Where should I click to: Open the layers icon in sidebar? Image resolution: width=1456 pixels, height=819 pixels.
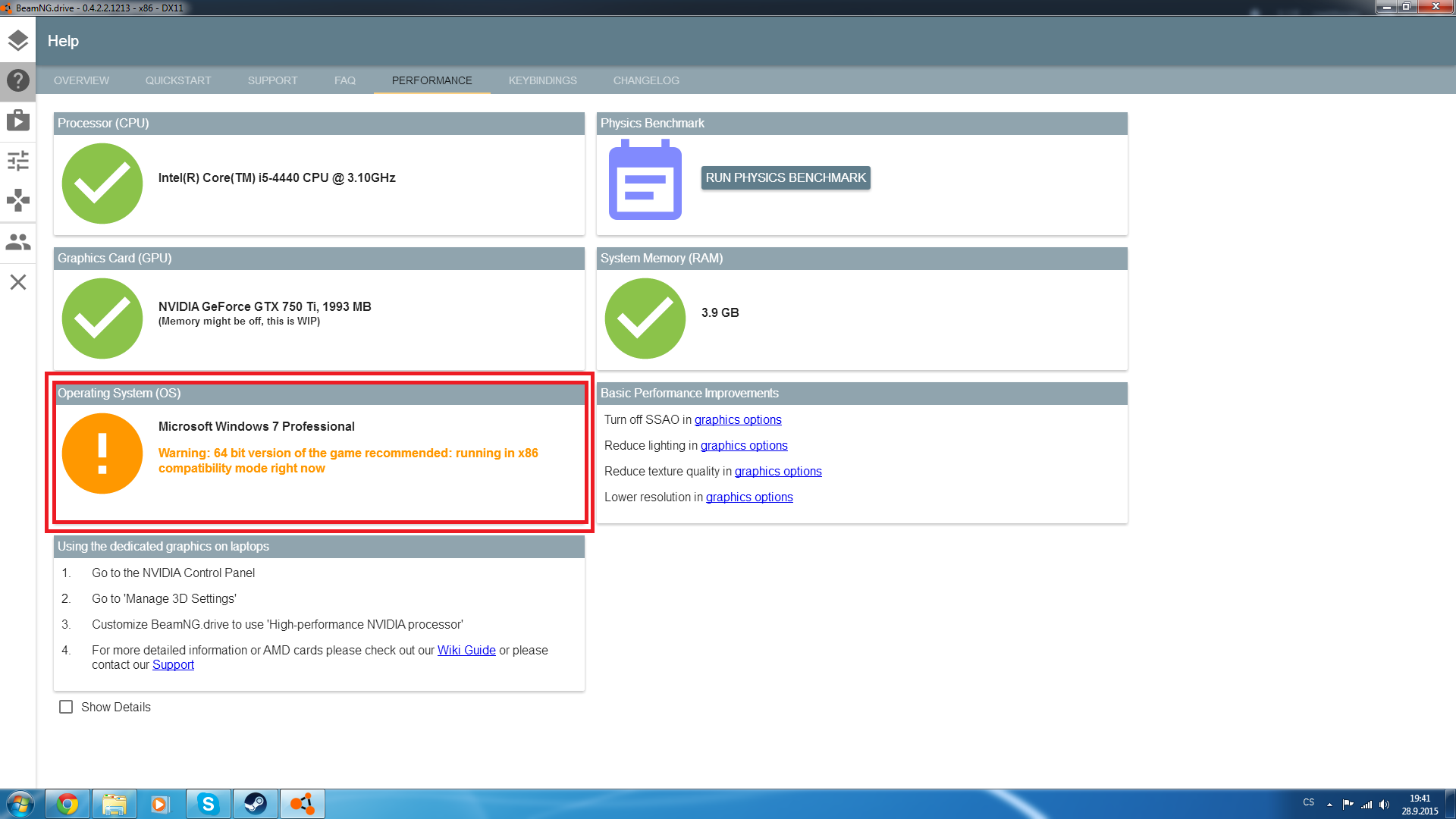coord(18,40)
